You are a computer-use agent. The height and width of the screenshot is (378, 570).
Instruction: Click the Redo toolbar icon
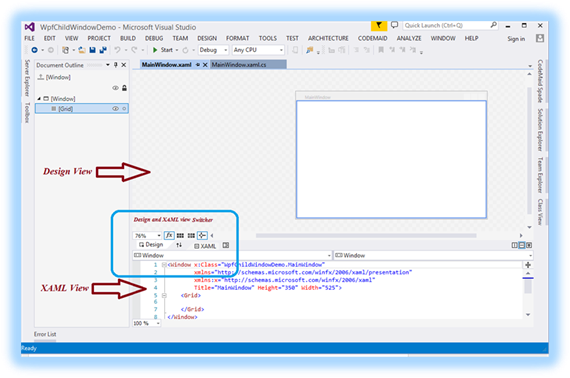(134, 50)
